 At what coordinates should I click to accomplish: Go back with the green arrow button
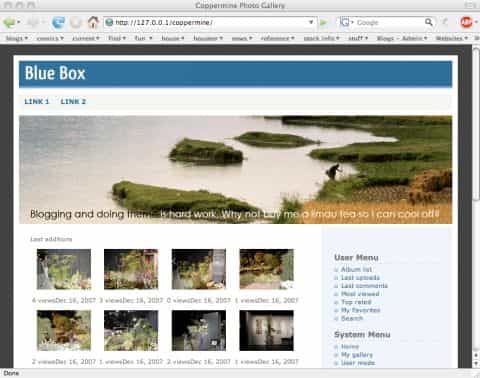pos(9,22)
